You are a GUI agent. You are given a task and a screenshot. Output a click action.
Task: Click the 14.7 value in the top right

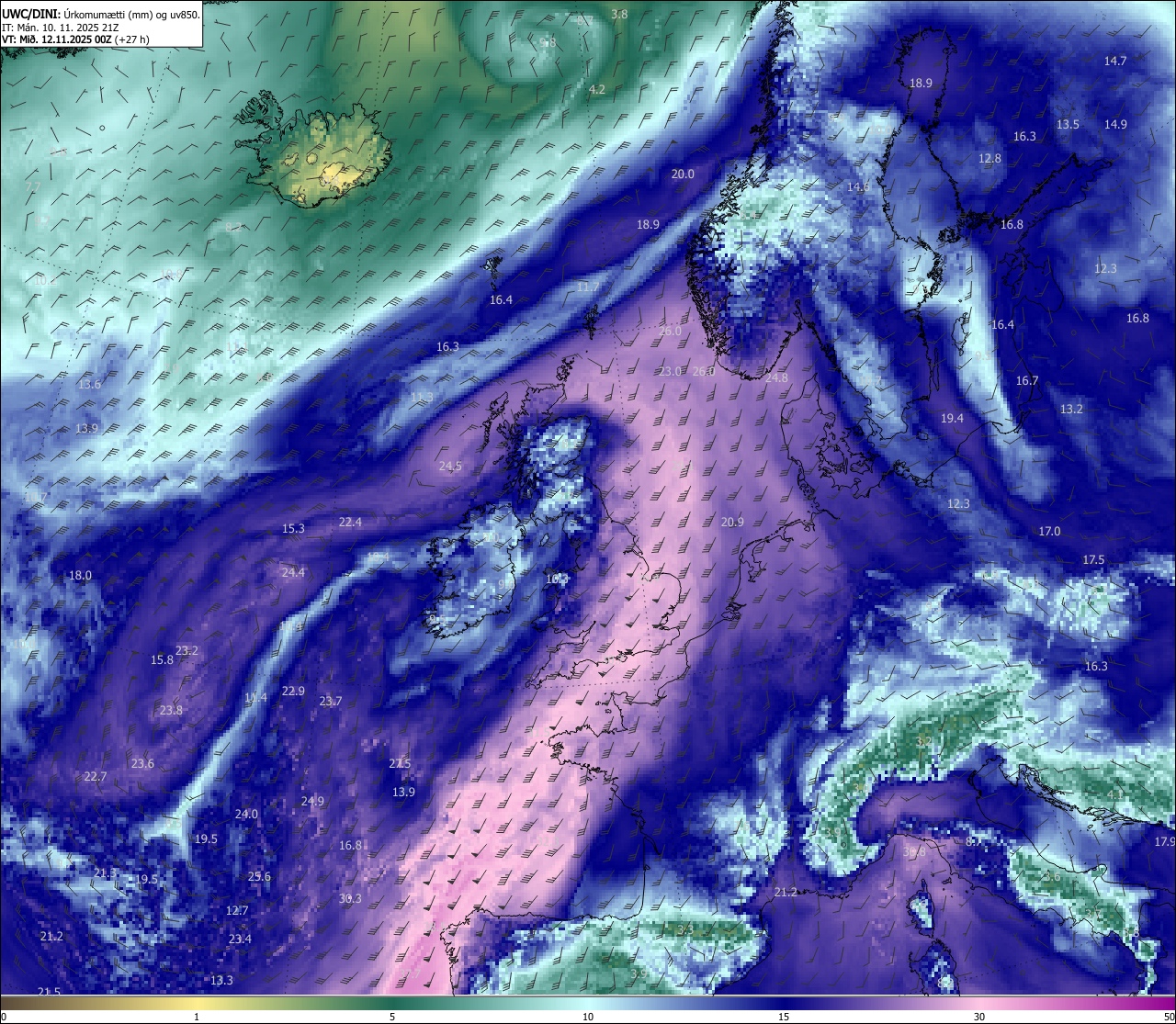coord(1115,61)
